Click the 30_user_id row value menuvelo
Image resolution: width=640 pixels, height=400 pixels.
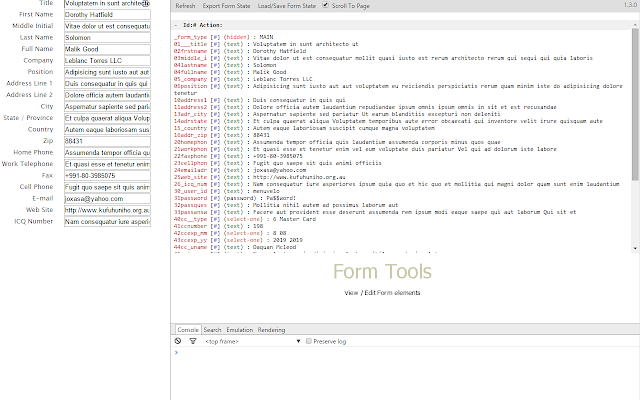click(266, 191)
